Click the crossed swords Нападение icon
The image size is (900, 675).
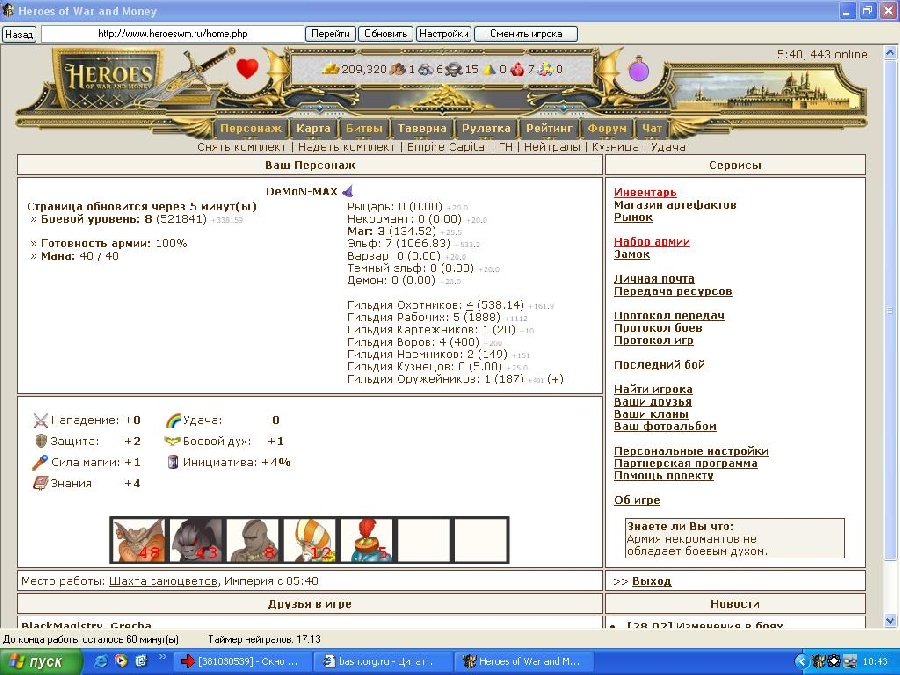click(40, 420)
